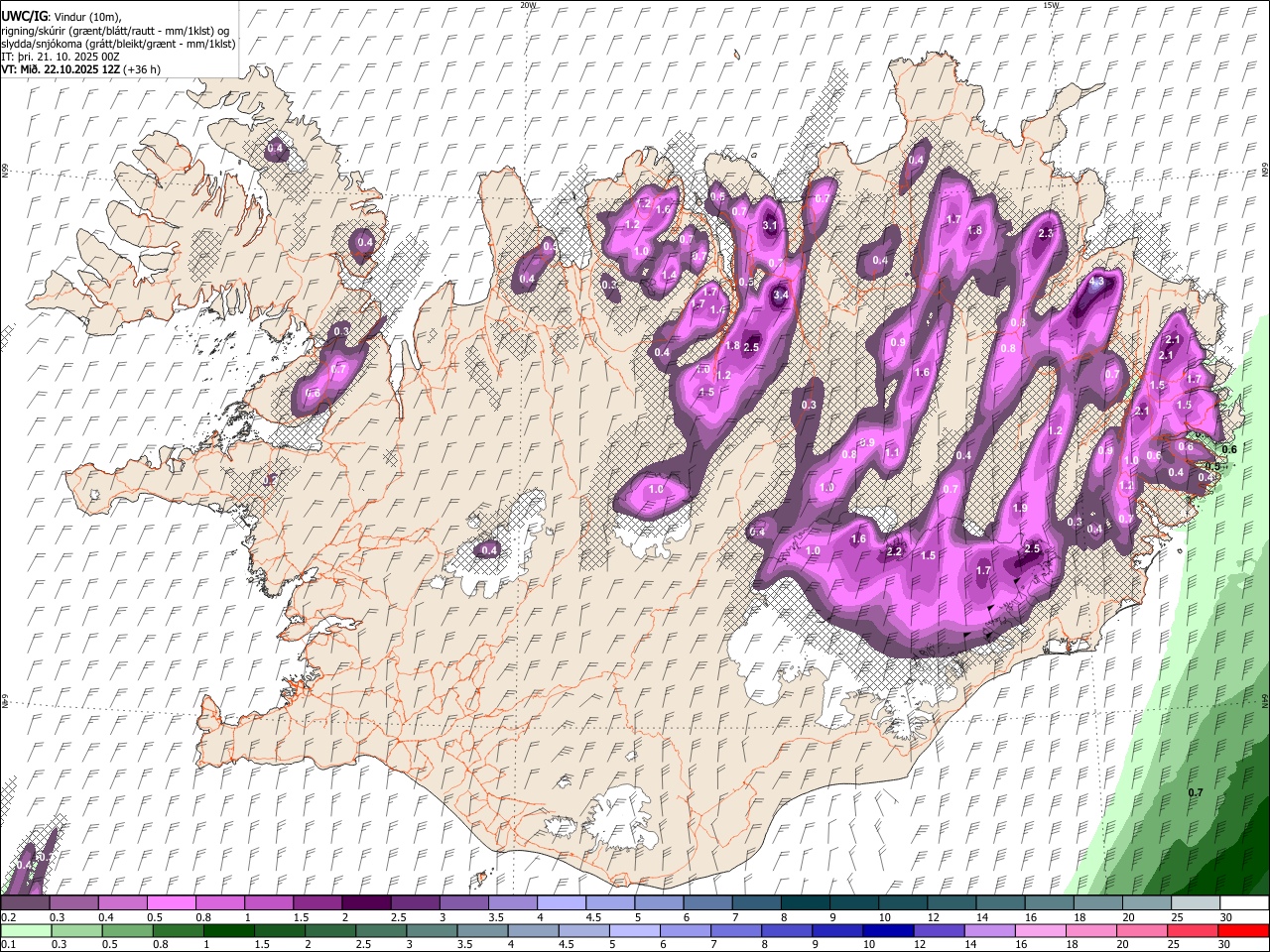The image size is (1270, 952).
Task: Select the dark teal snow swatch between 8 and 9
Action: tap(805, 902)
